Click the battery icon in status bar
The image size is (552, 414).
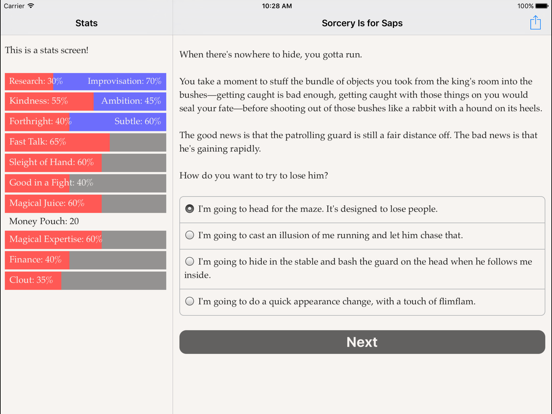[542, 6]
